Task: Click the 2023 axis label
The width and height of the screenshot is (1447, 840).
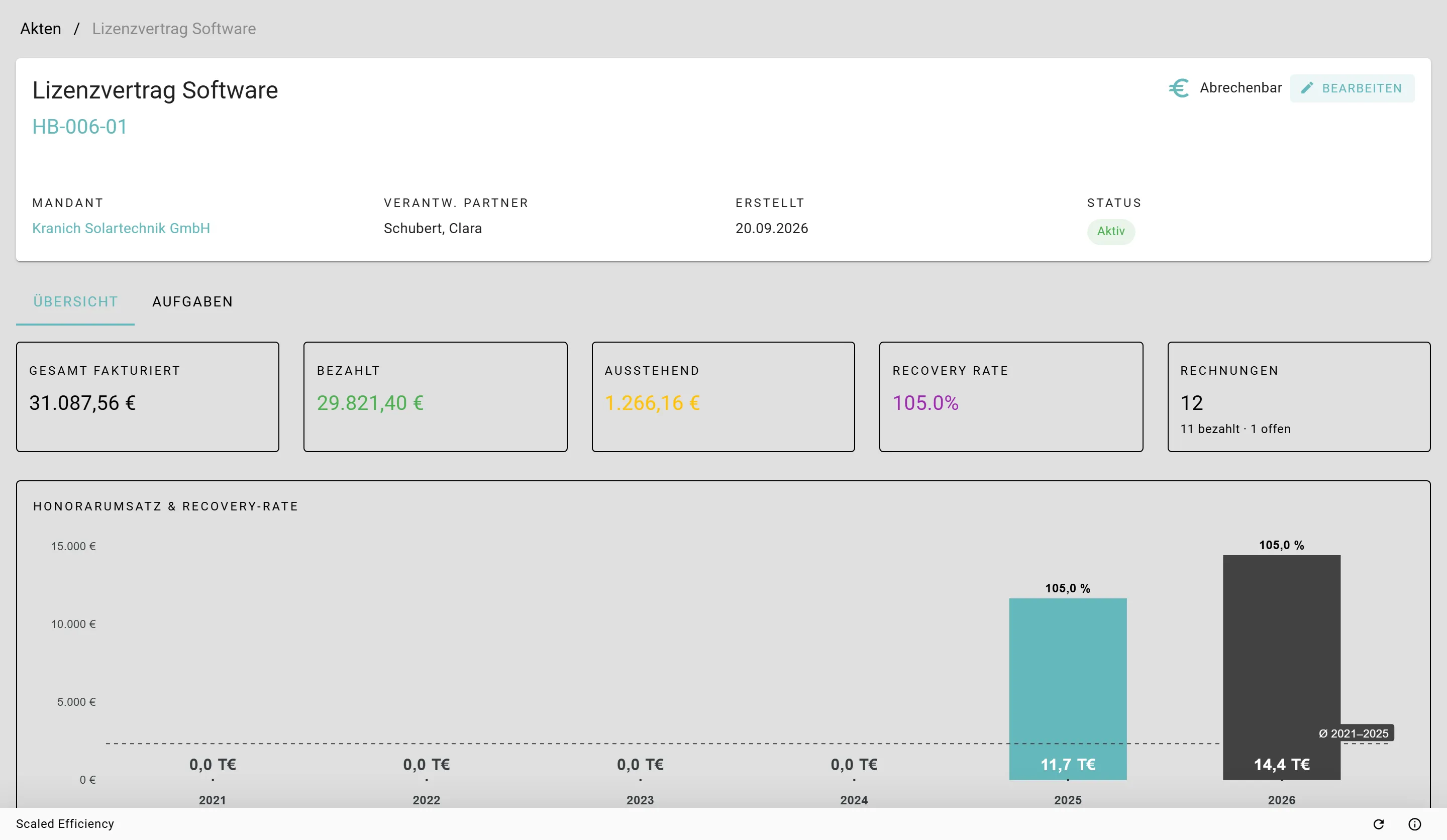Action: click(640, 800)
